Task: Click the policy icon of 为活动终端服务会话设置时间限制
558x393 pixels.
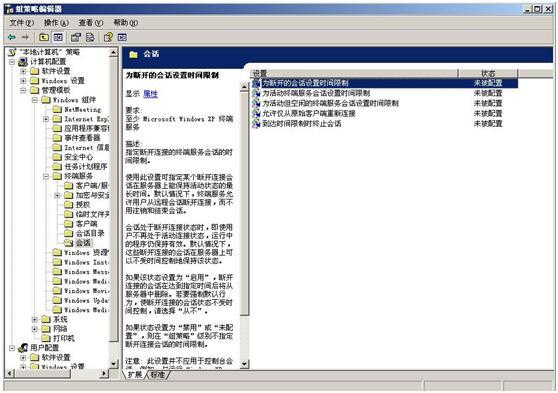Action: (x=256, y=93)
